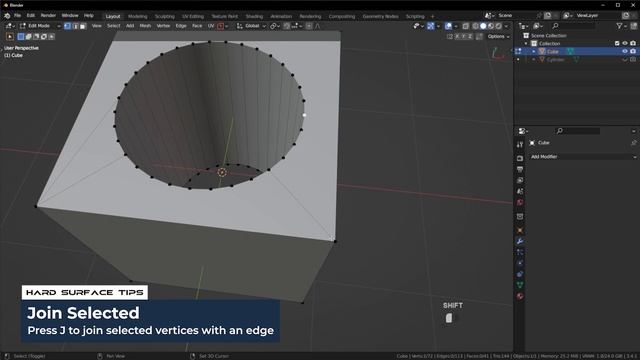Open the viewport Vertex menu
640x360 pixels.
[163, 26]
